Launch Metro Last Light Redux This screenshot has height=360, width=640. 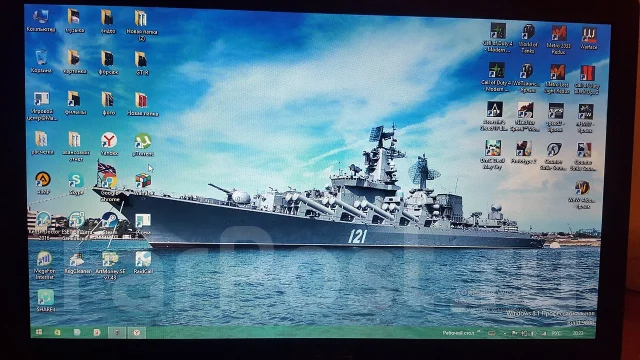(x=557, y=79)
